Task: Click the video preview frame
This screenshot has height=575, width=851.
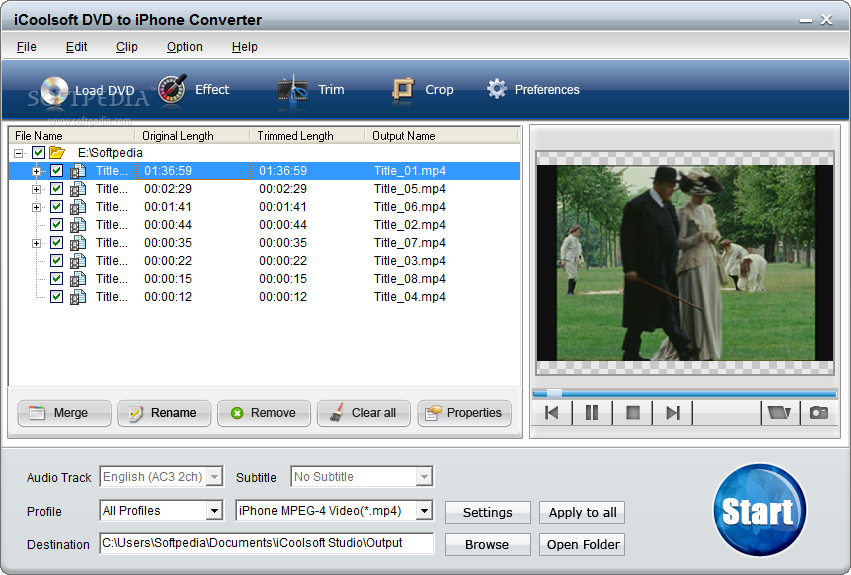Action: coord(684,263)
